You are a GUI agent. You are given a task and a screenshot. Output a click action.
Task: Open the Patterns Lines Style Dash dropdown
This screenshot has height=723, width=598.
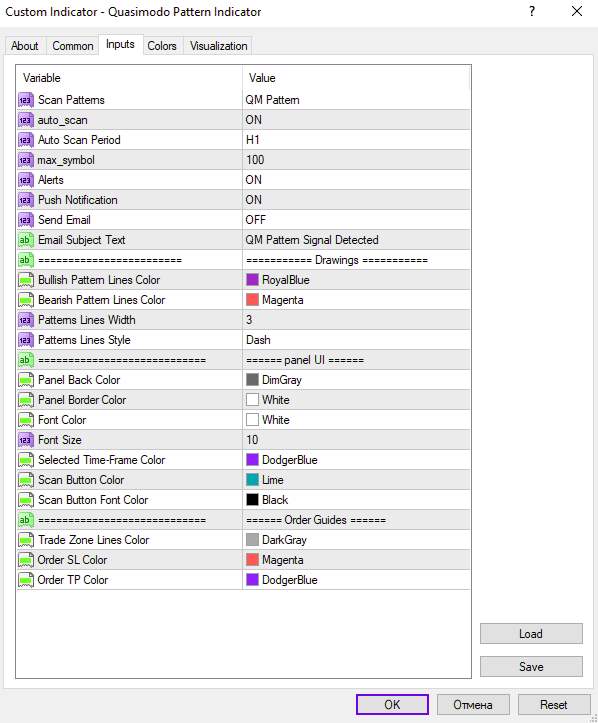click(x=356, y=340)
